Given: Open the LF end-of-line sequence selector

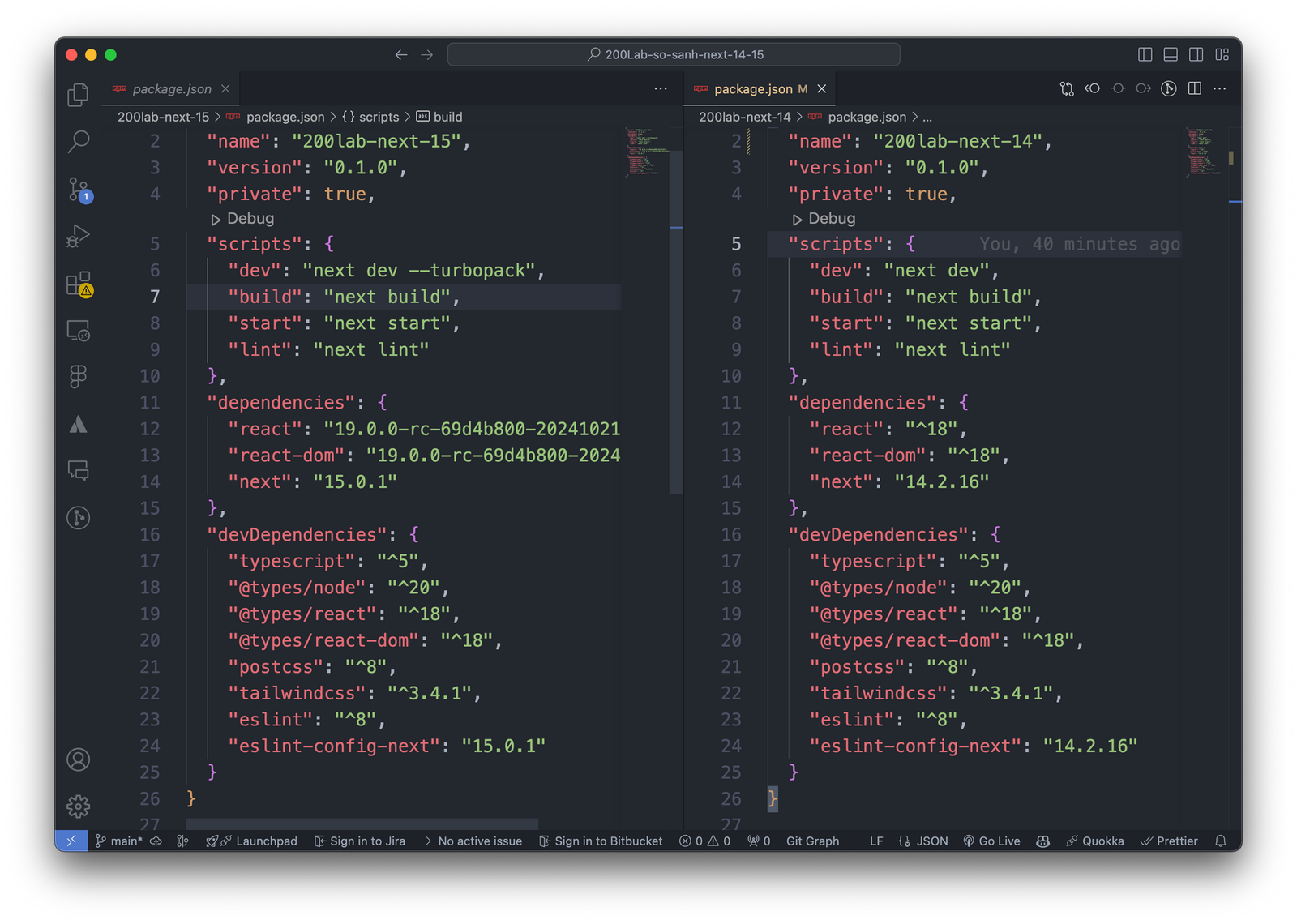Looking at the screenshot, I should coord(876,841).
